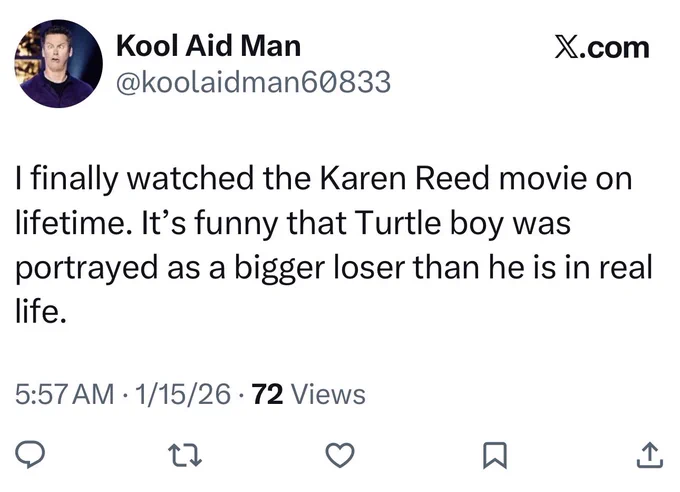This screenshot has width=680, height=492.
Task: Click the X logo in X.com
Action: click(x=566, y=48)
